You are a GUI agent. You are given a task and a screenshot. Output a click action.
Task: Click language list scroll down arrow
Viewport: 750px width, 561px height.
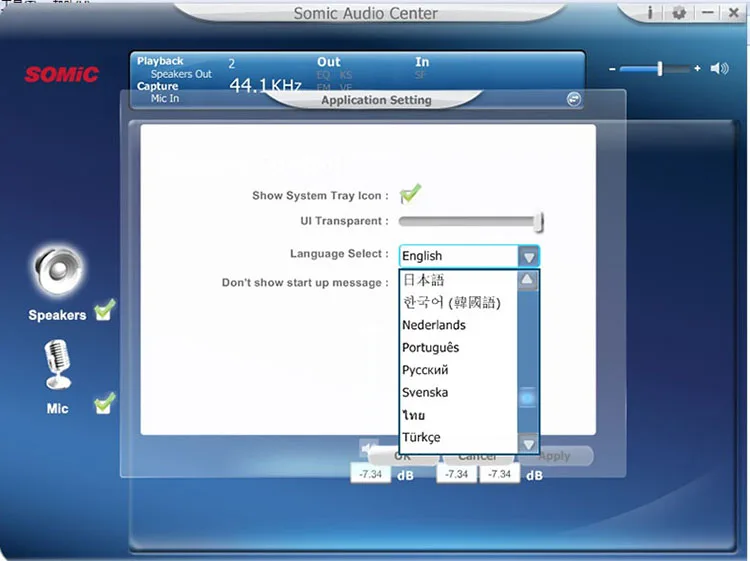click(x=528, y=444)
